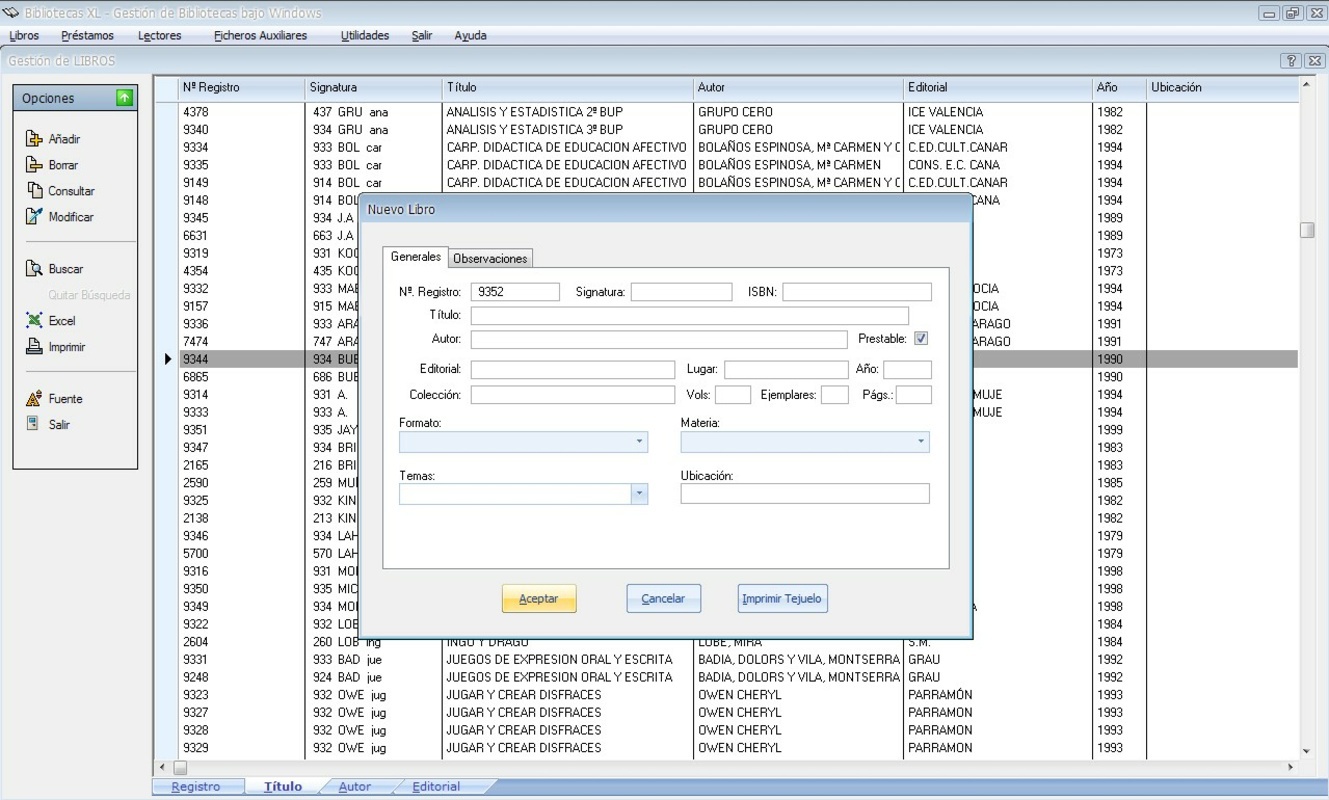Switch to the Observaciones tab
The height and width of the screenshot is (800, 1329).
click(490, 258)
